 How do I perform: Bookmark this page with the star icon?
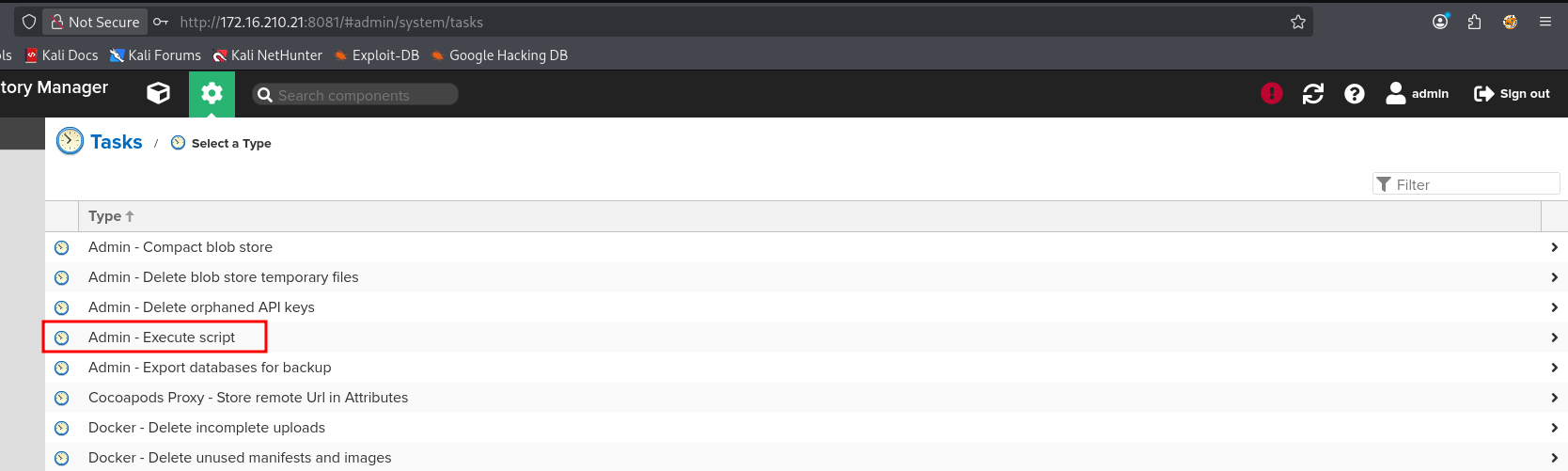coord(1298,22)
